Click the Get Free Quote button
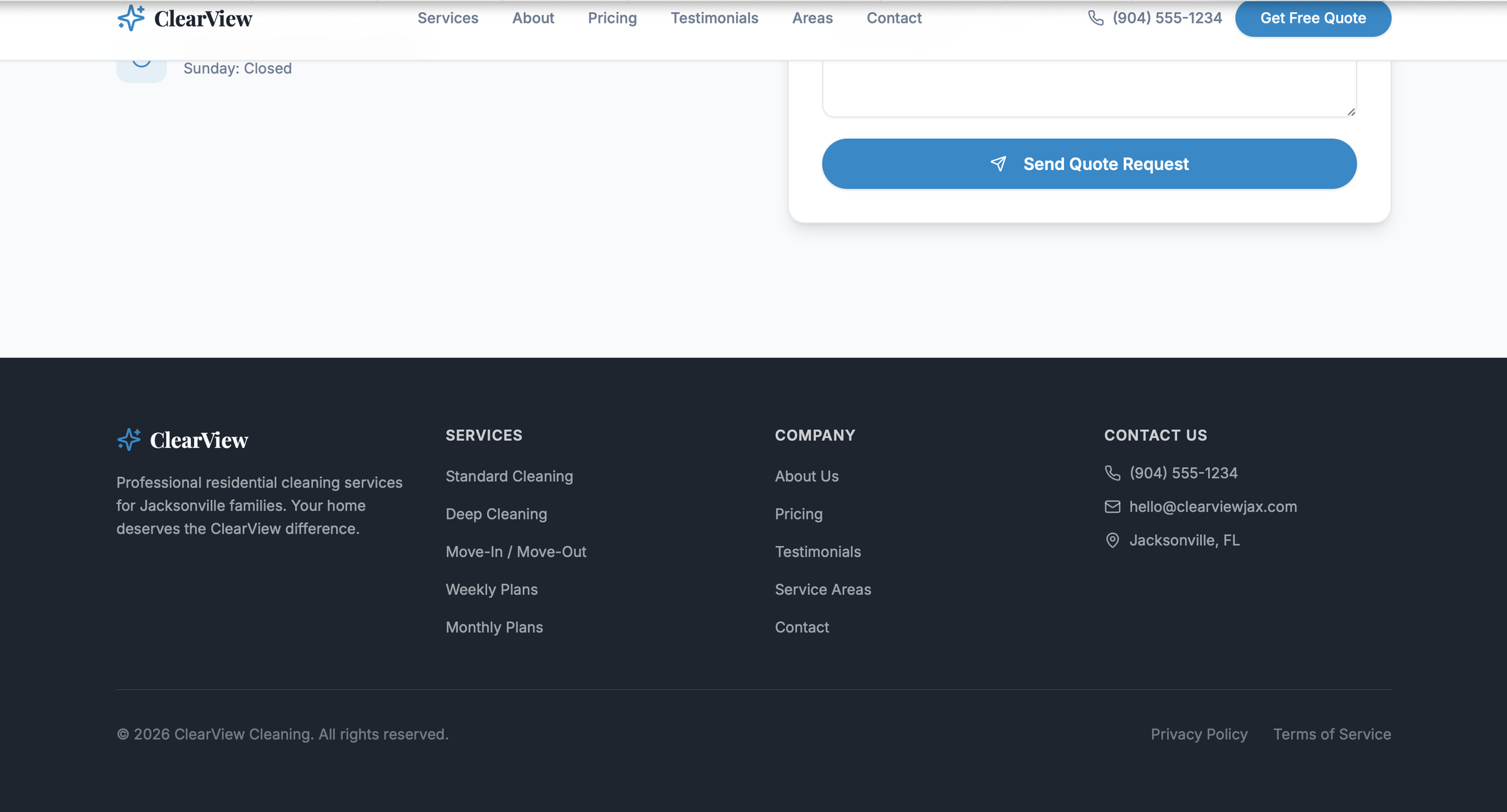 (1314, 17)
